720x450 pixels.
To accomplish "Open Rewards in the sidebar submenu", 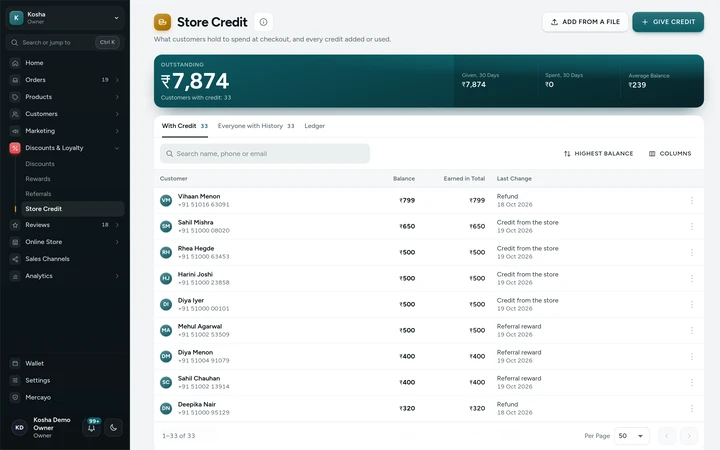I will (38, 179).
